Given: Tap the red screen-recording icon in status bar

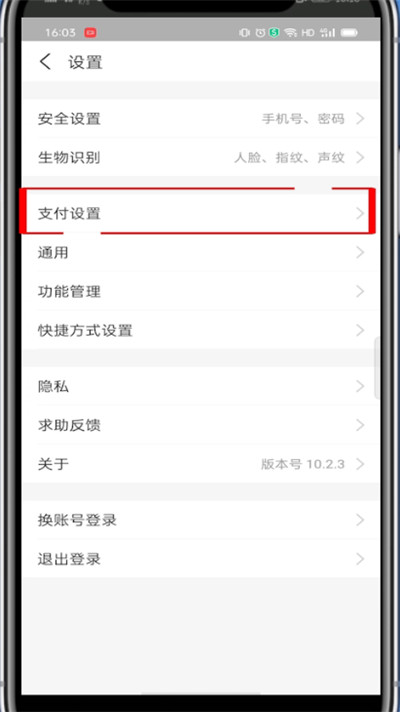Looking at the screenshot, I should 90,33.
